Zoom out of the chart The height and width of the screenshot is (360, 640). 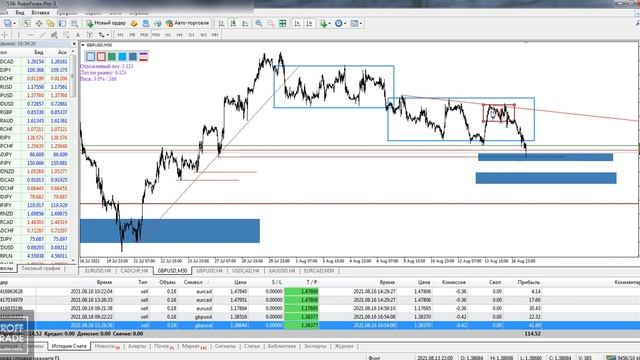271,23
